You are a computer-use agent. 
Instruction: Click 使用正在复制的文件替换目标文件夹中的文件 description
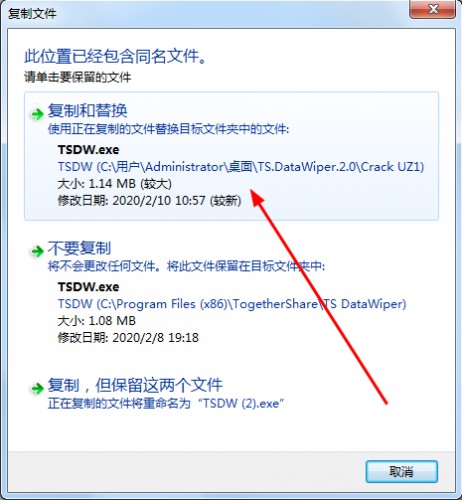click(168, 129)
